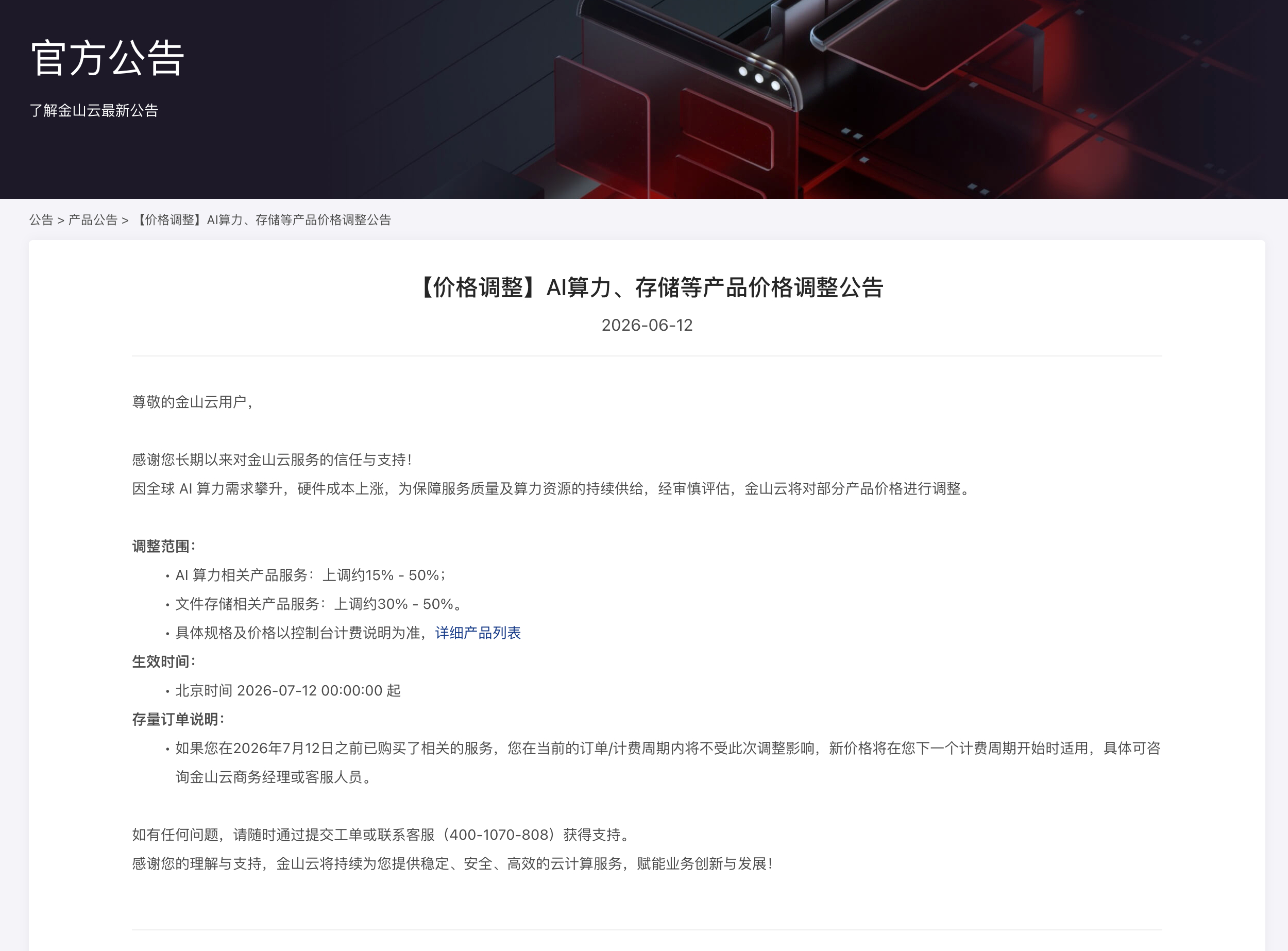Image resolution: width=1288 pixels, height=951 pixels.
Task: Go to 产品公告 breadcrumb link
Action: 93,220
